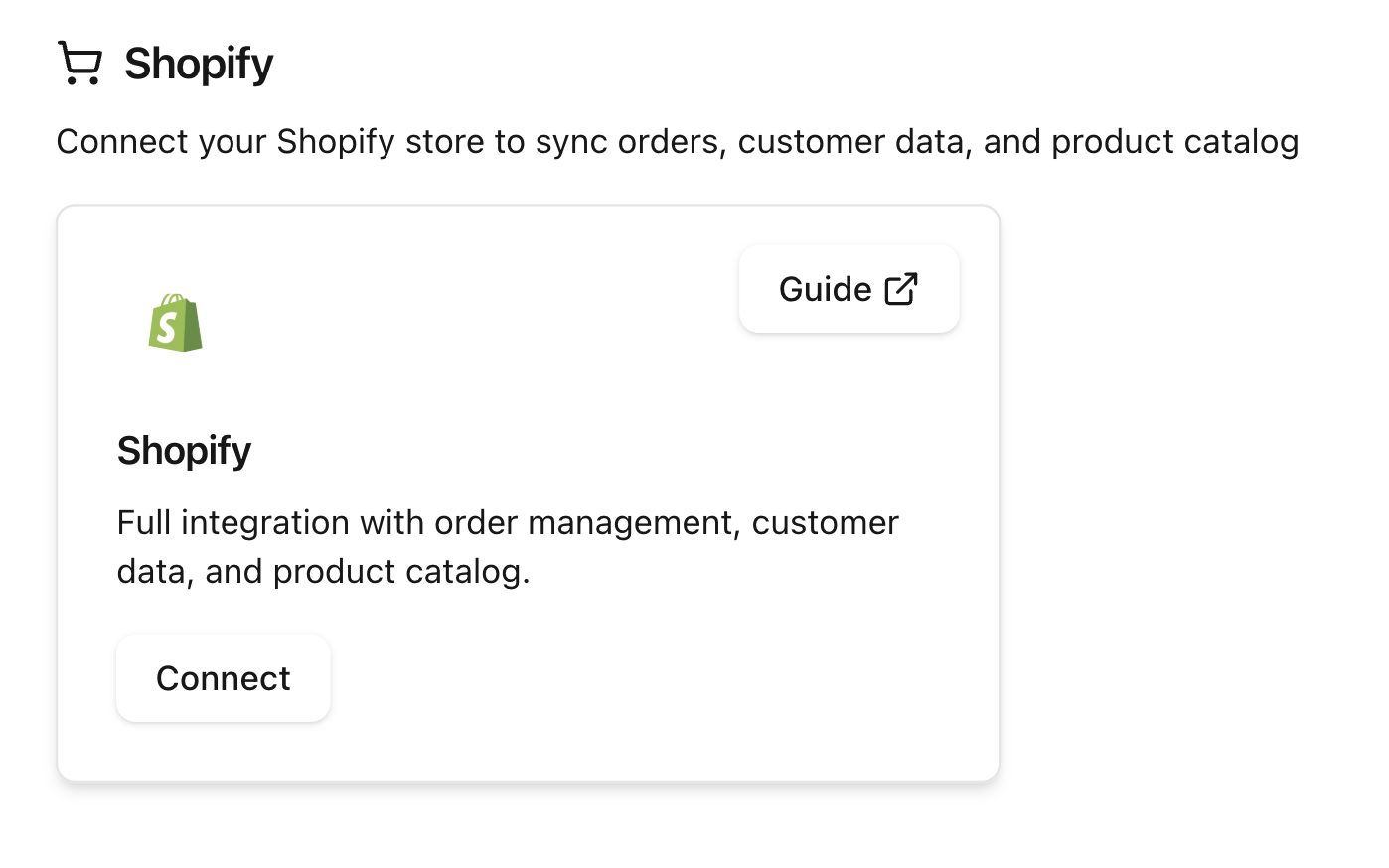Click "product catalog" at the subtitle's end
Image resolution: width=1389 pixels, height=868 pixels.
click(x=1174, y=142)
